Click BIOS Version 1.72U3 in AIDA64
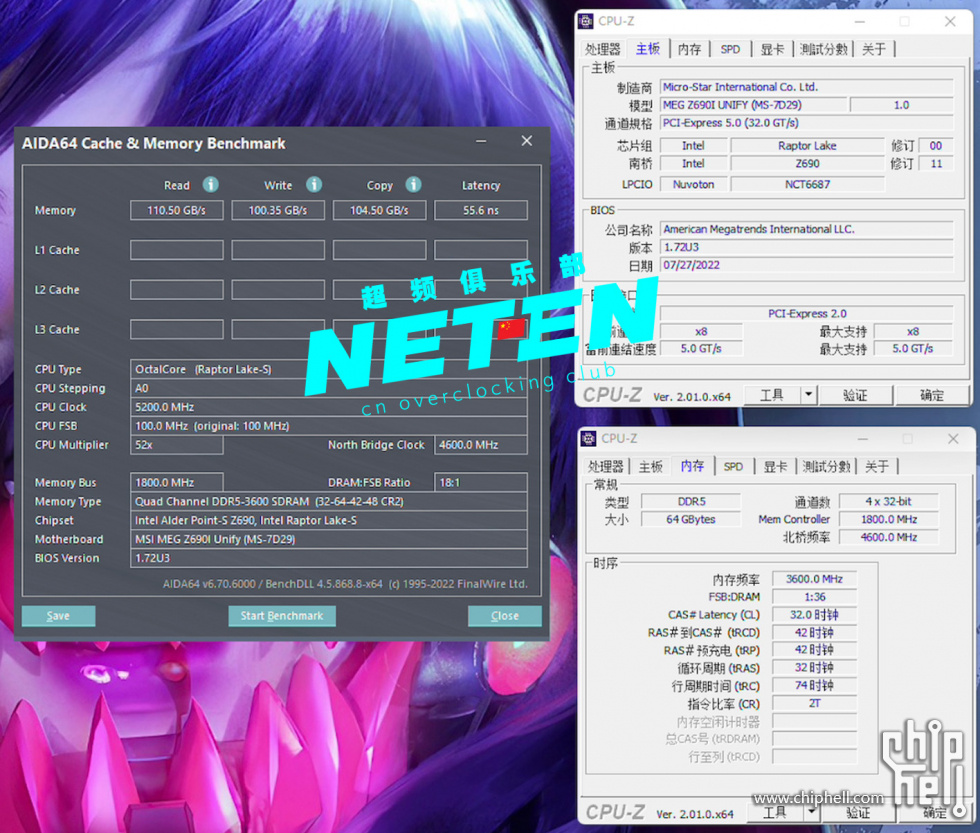 tap(329, 558)
